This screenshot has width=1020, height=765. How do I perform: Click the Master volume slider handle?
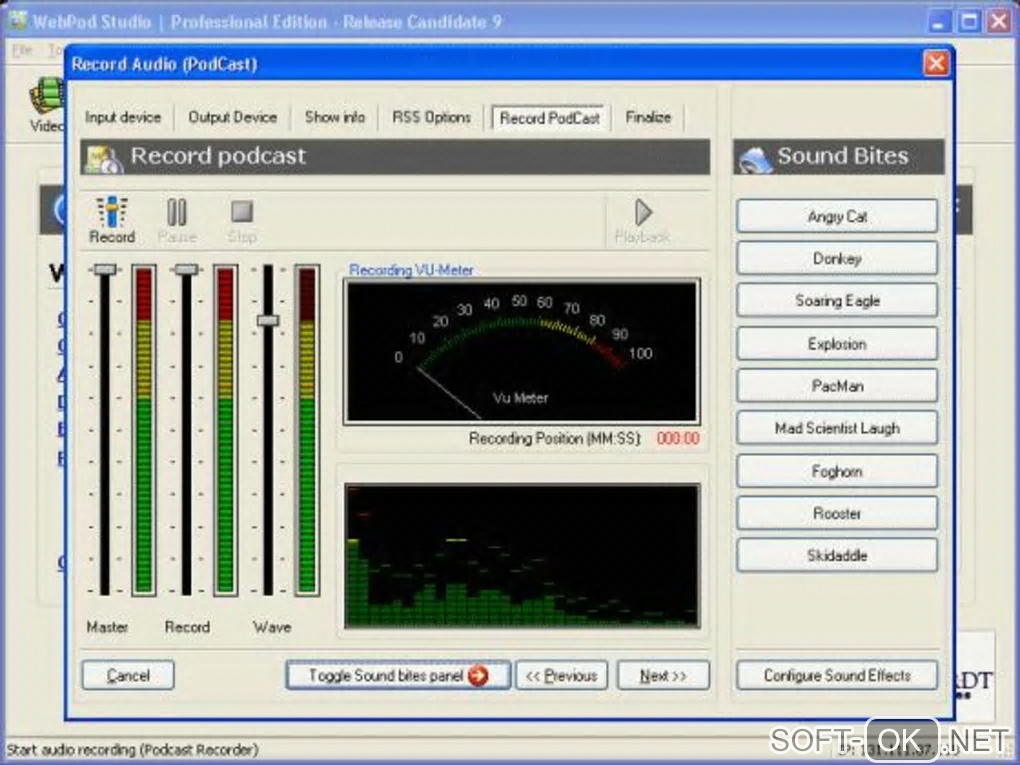104,269
